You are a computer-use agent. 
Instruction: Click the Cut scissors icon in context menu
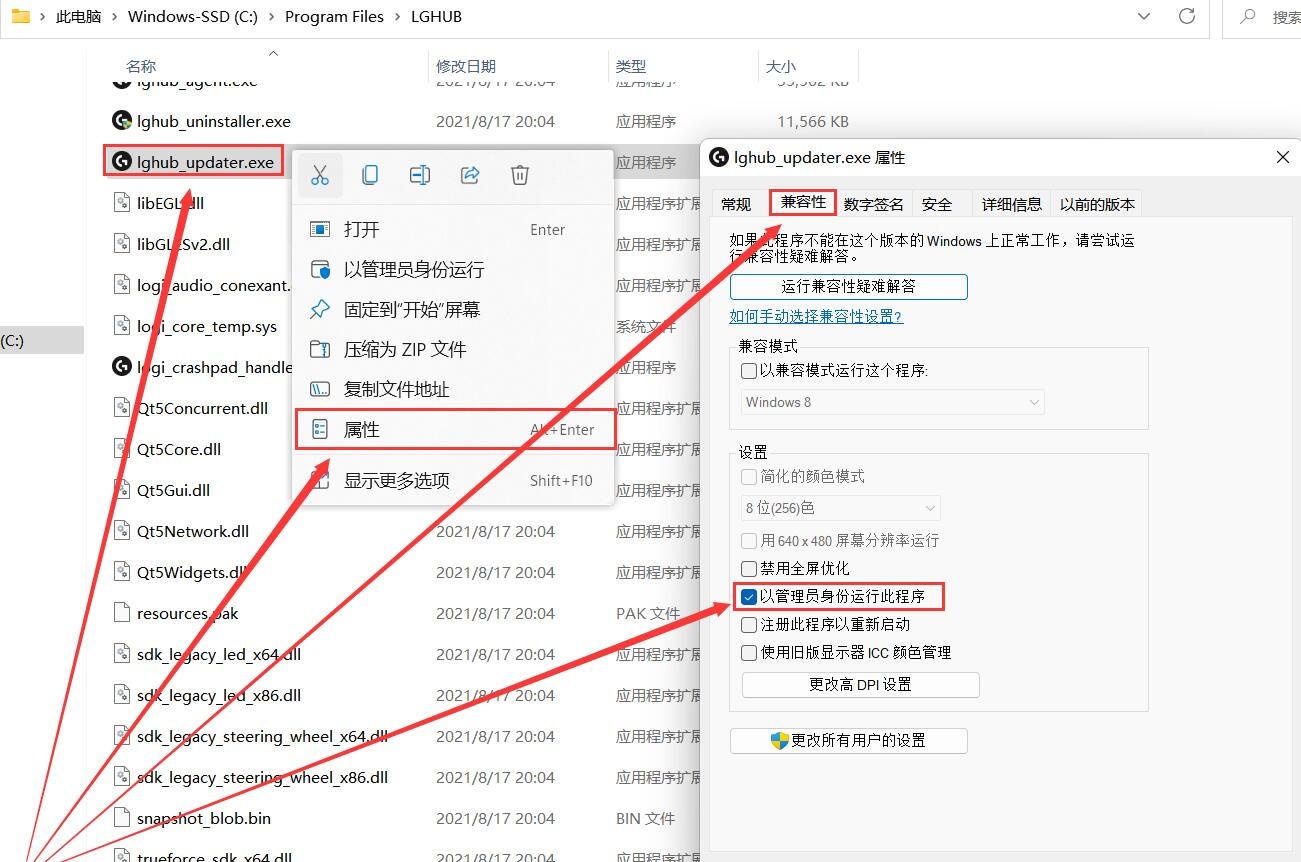tap(320, 175)
